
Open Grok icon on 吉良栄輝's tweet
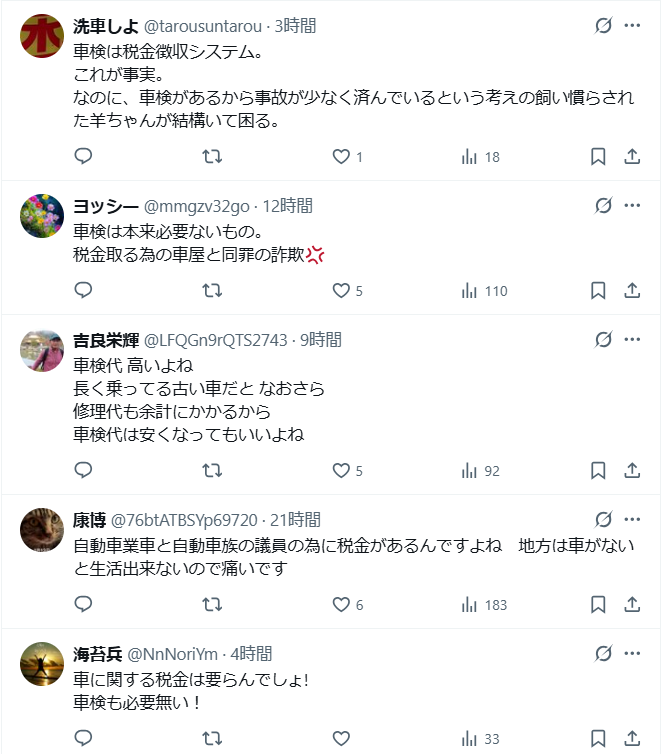click(603, 339)
